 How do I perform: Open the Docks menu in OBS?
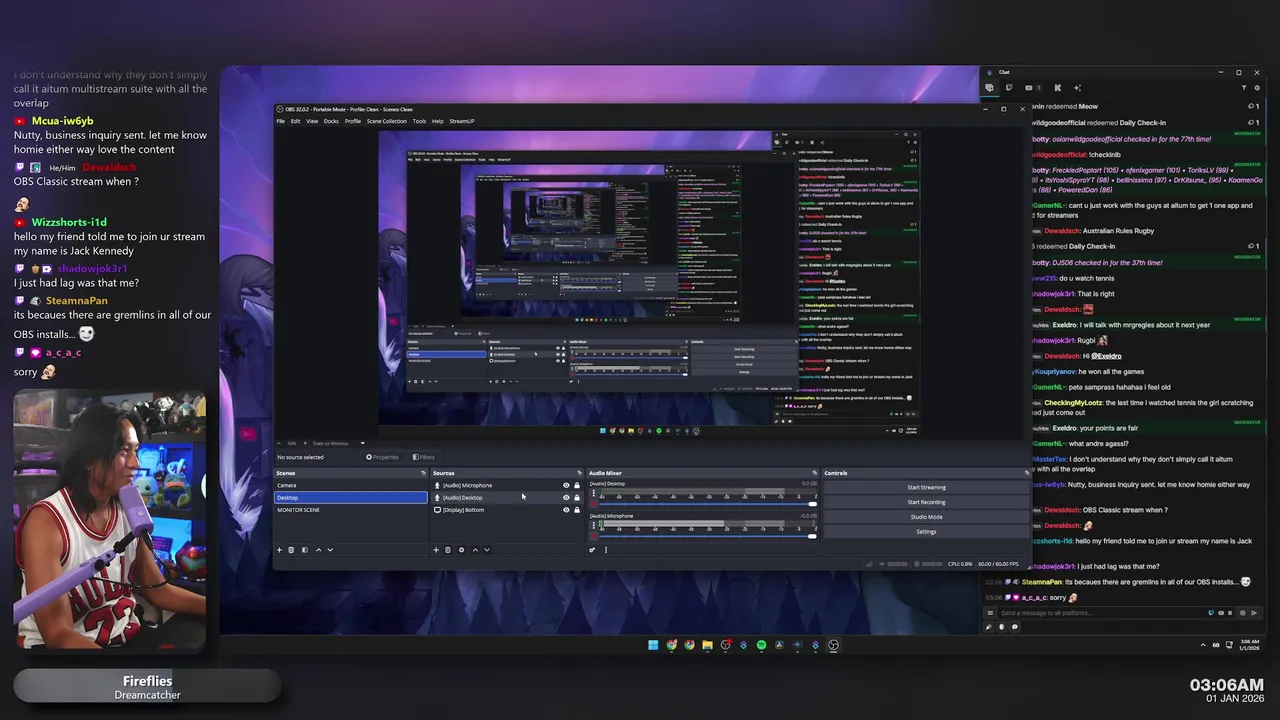tap(331, 121)
